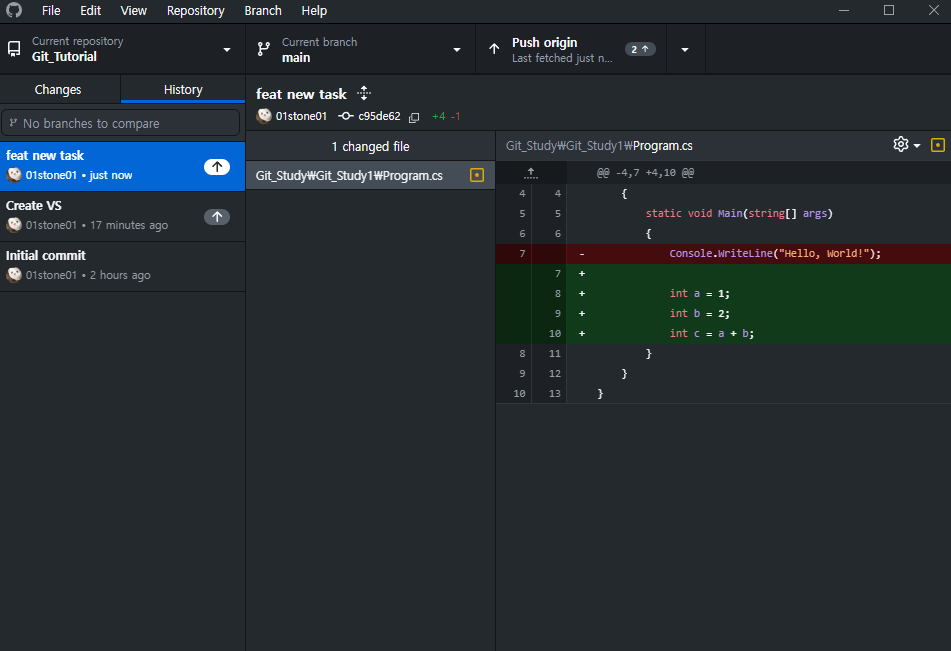This screenshot has height=651, width=951.
Task: Maximize the GitHub Desktop window
Action: pos(889,10)
